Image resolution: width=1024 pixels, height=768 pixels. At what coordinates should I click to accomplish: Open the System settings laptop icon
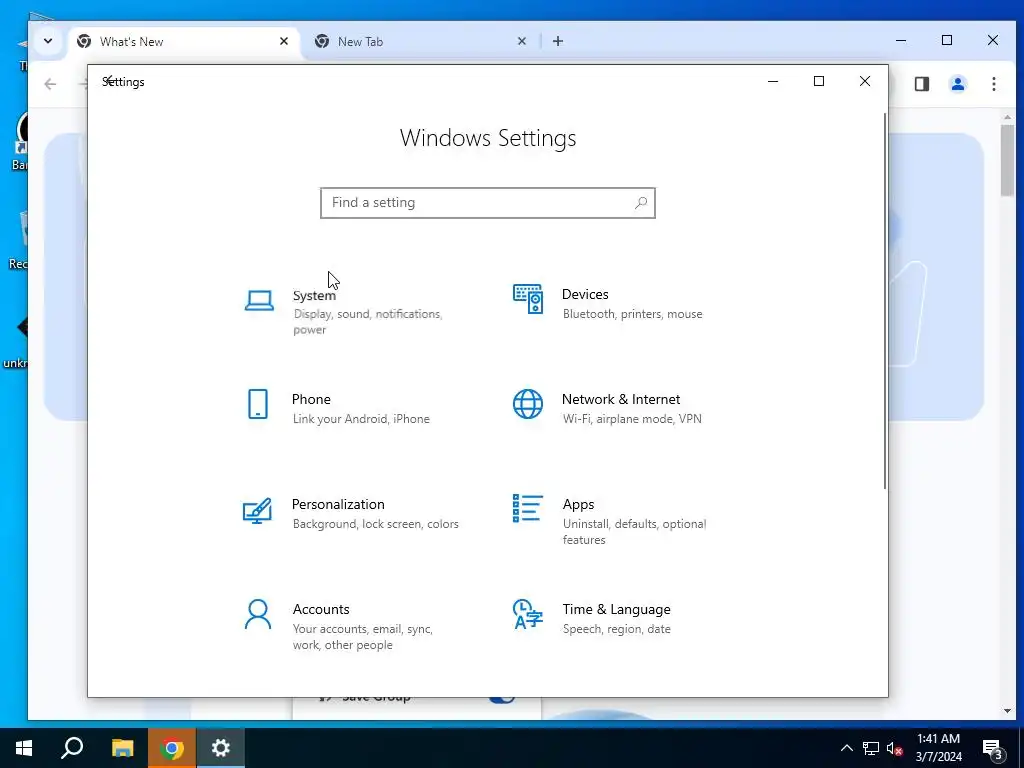259,300
